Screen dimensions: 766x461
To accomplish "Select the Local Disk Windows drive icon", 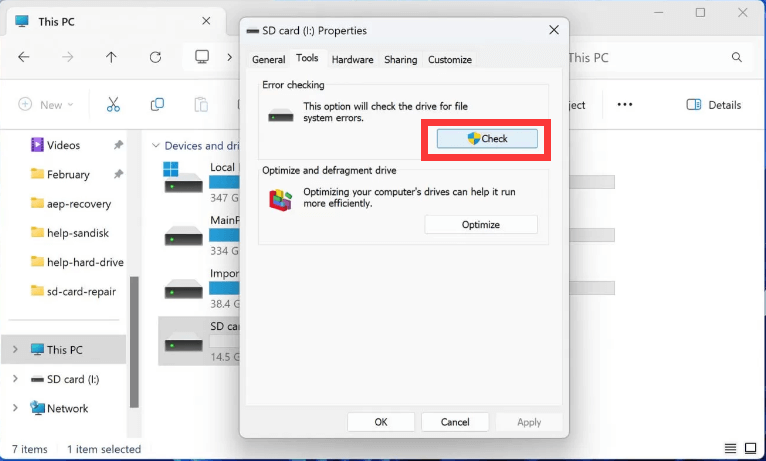I will coord(182,177).
